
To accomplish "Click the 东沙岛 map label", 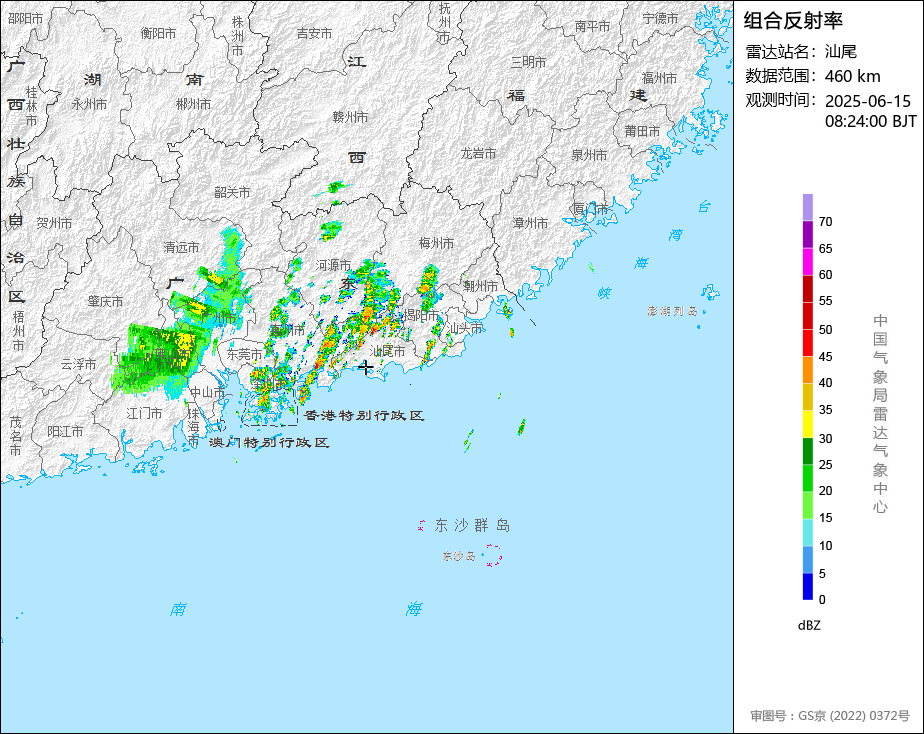I will coord(459,556).
